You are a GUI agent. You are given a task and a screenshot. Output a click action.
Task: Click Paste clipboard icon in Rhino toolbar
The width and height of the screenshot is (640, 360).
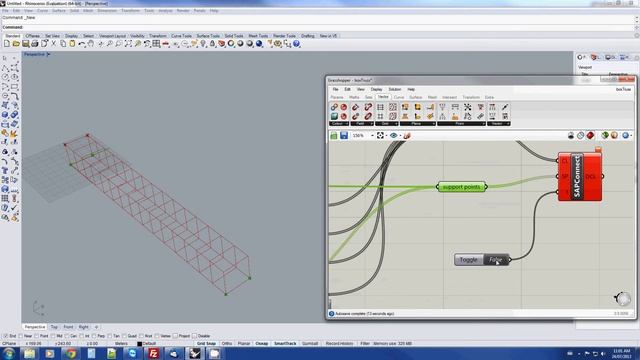point(72,44)
